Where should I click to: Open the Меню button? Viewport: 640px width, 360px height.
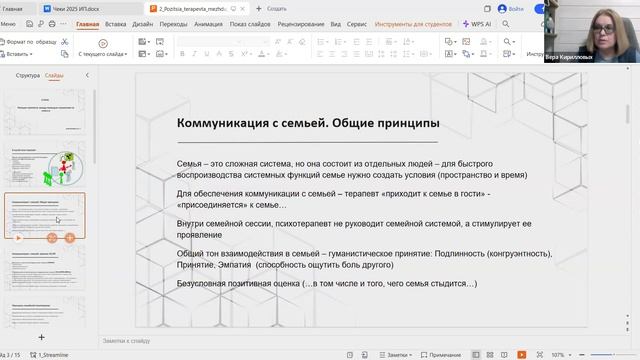coord(8,24)
